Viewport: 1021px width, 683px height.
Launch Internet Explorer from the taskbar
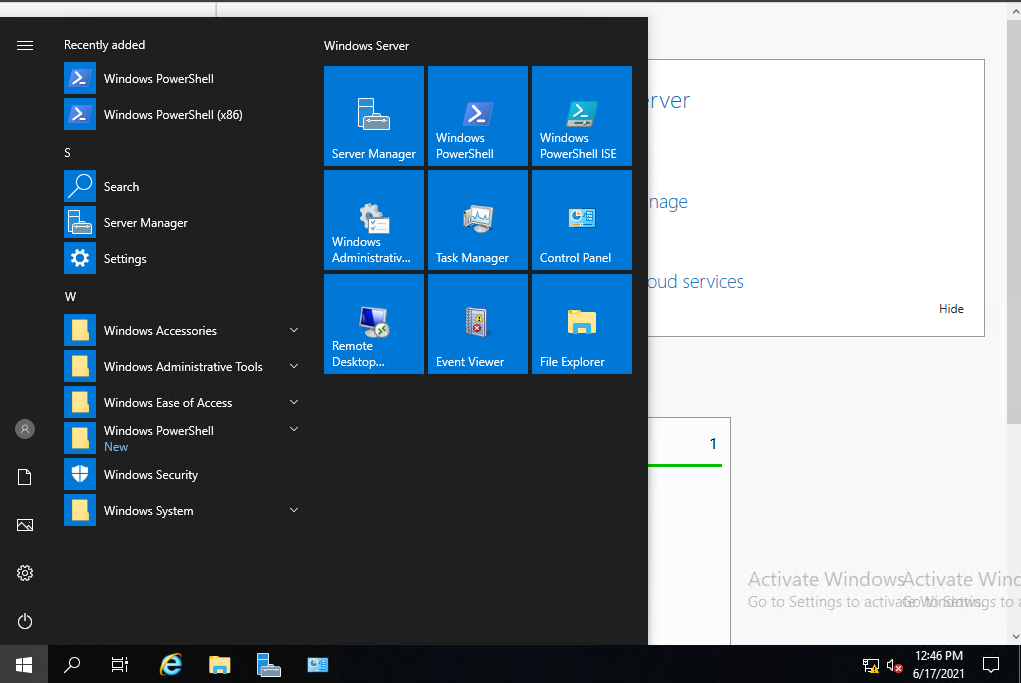point(171,664)
